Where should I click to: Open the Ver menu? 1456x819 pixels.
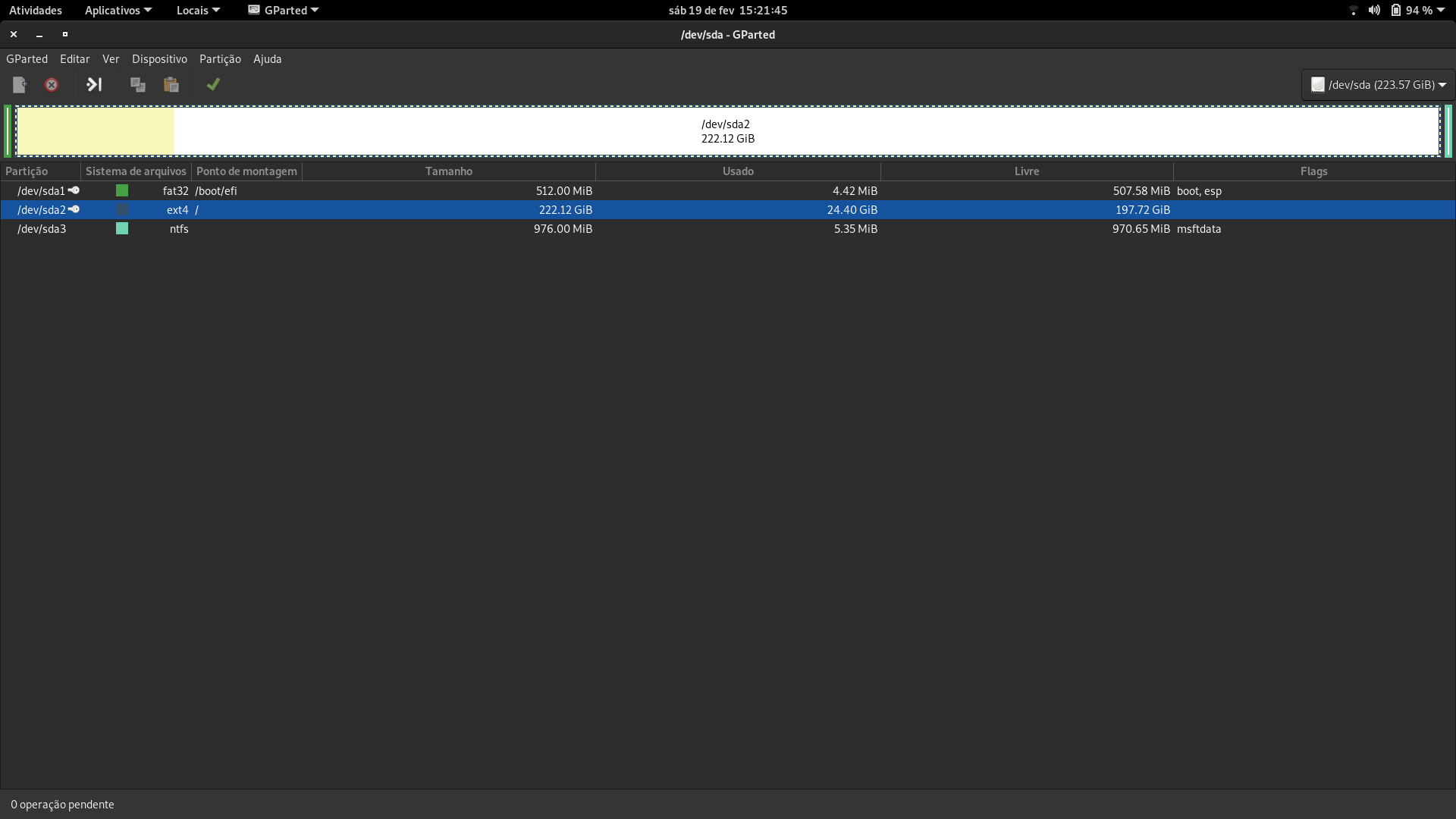click(111, 59)
